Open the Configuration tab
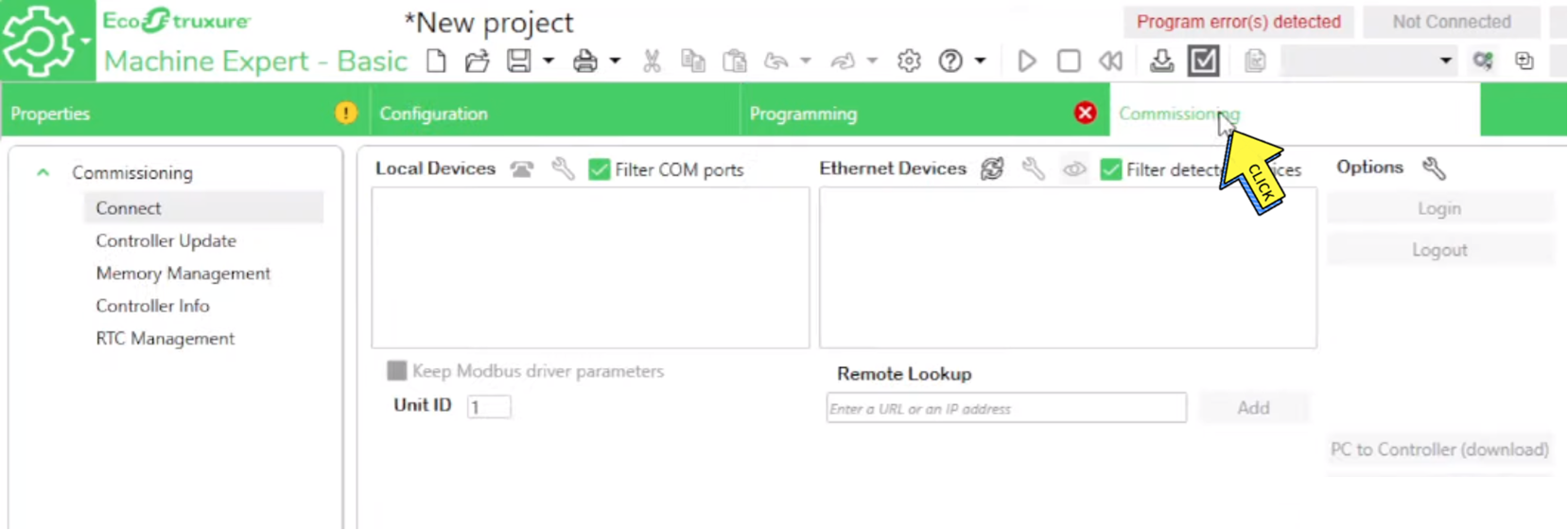 (x=433, y=114)
